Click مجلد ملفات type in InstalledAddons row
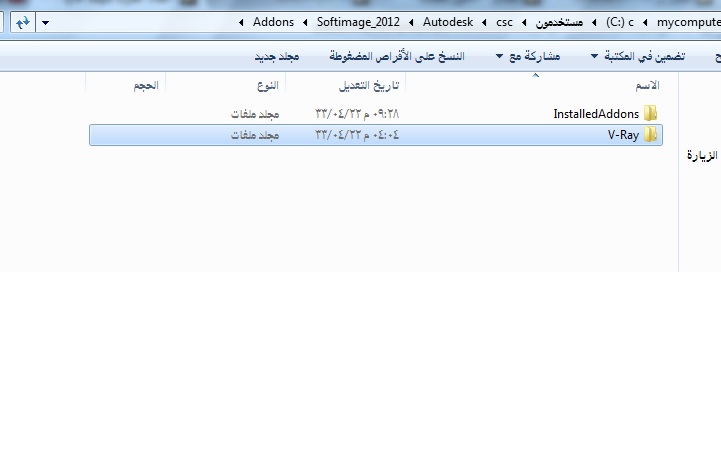 (255, 114)
